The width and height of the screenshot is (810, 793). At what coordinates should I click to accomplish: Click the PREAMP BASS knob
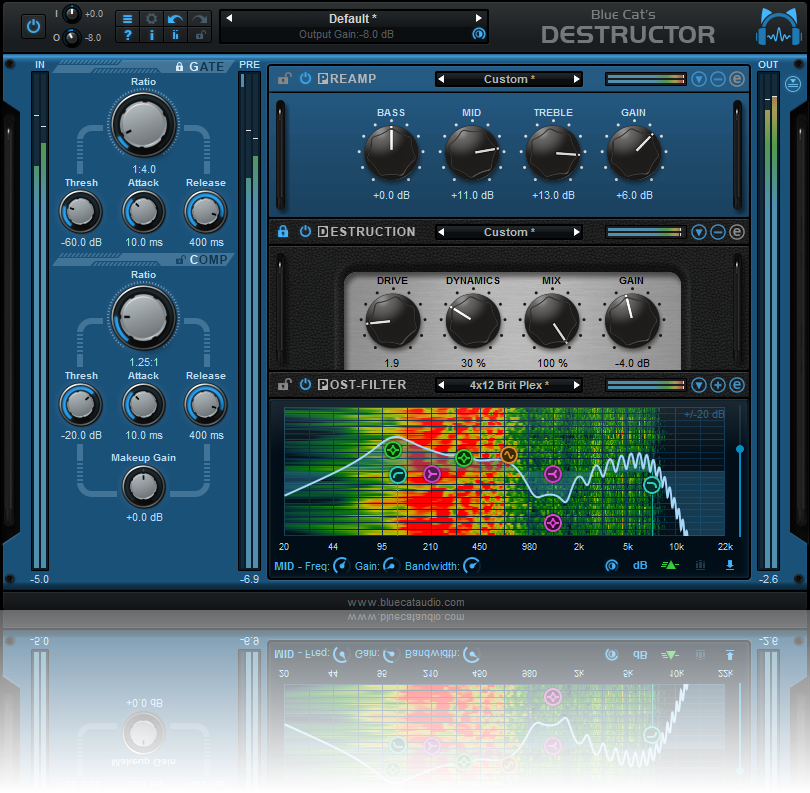391,152
